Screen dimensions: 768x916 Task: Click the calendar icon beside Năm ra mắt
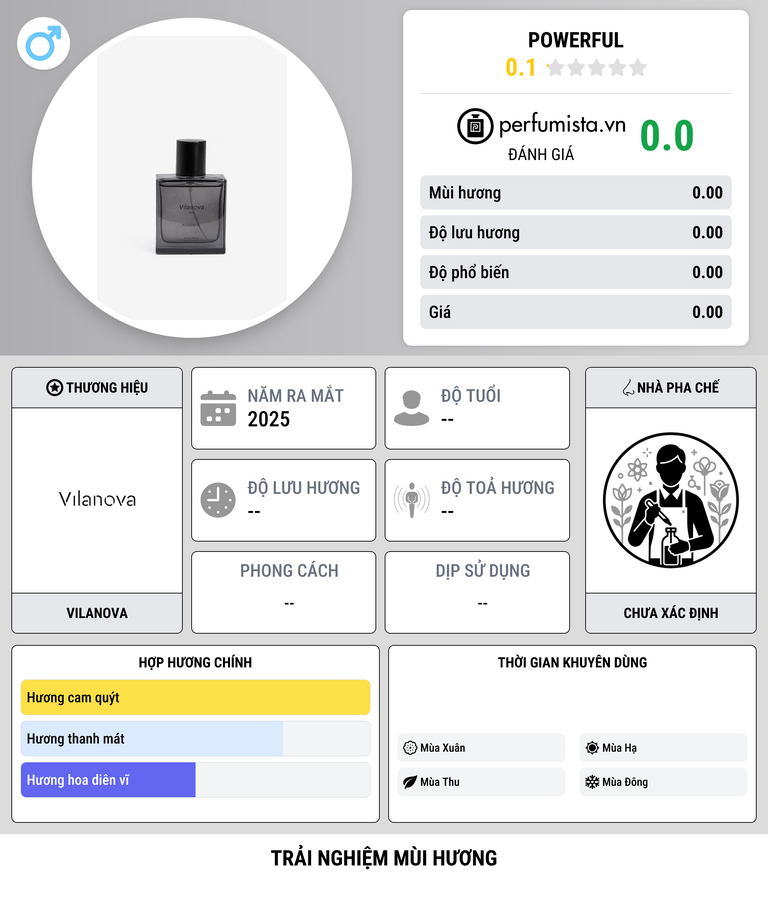[218, 409]
